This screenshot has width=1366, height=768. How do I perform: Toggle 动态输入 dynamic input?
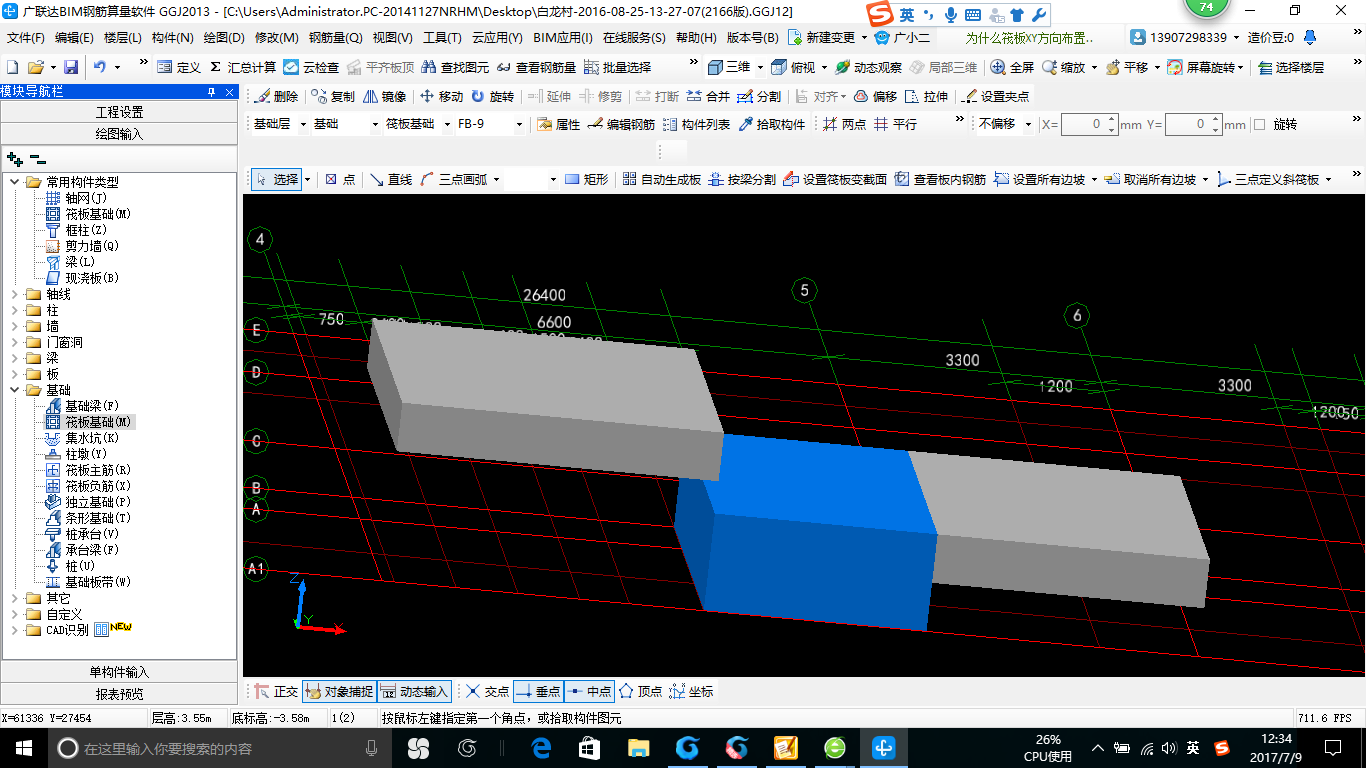pos(414,691)
